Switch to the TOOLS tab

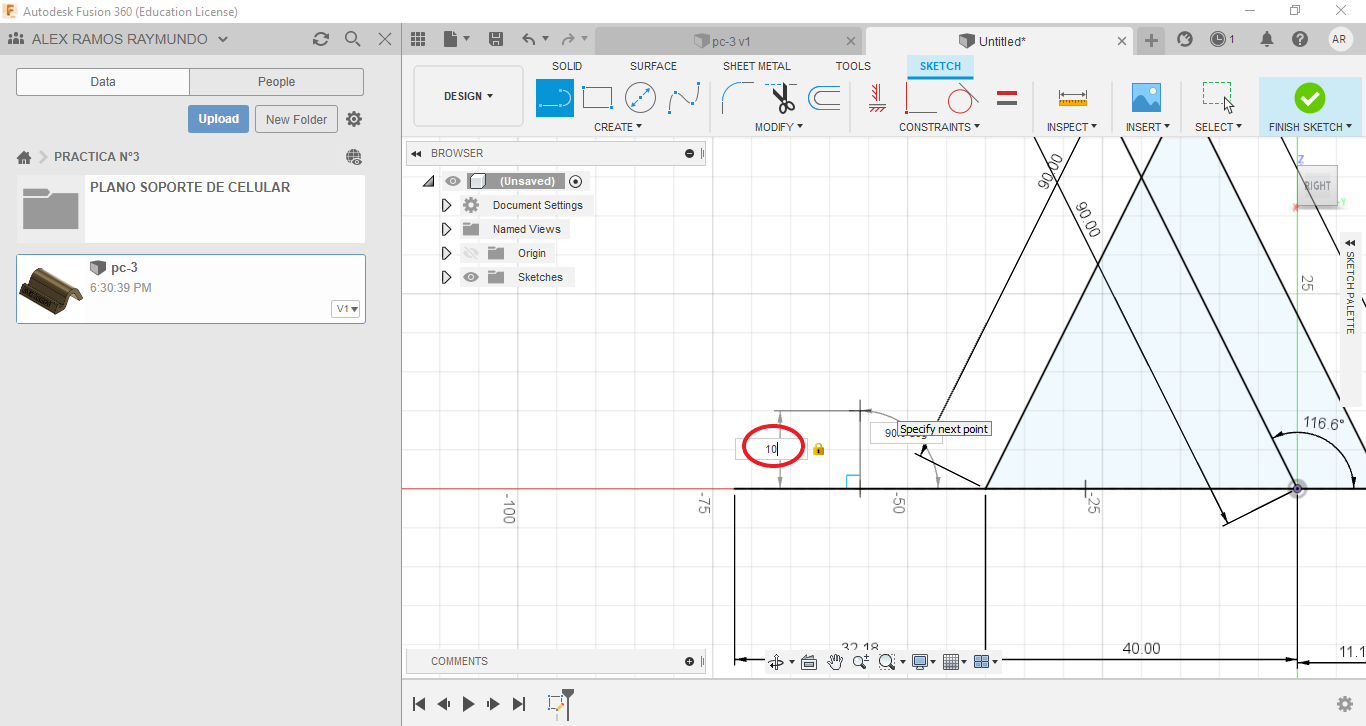853,66
